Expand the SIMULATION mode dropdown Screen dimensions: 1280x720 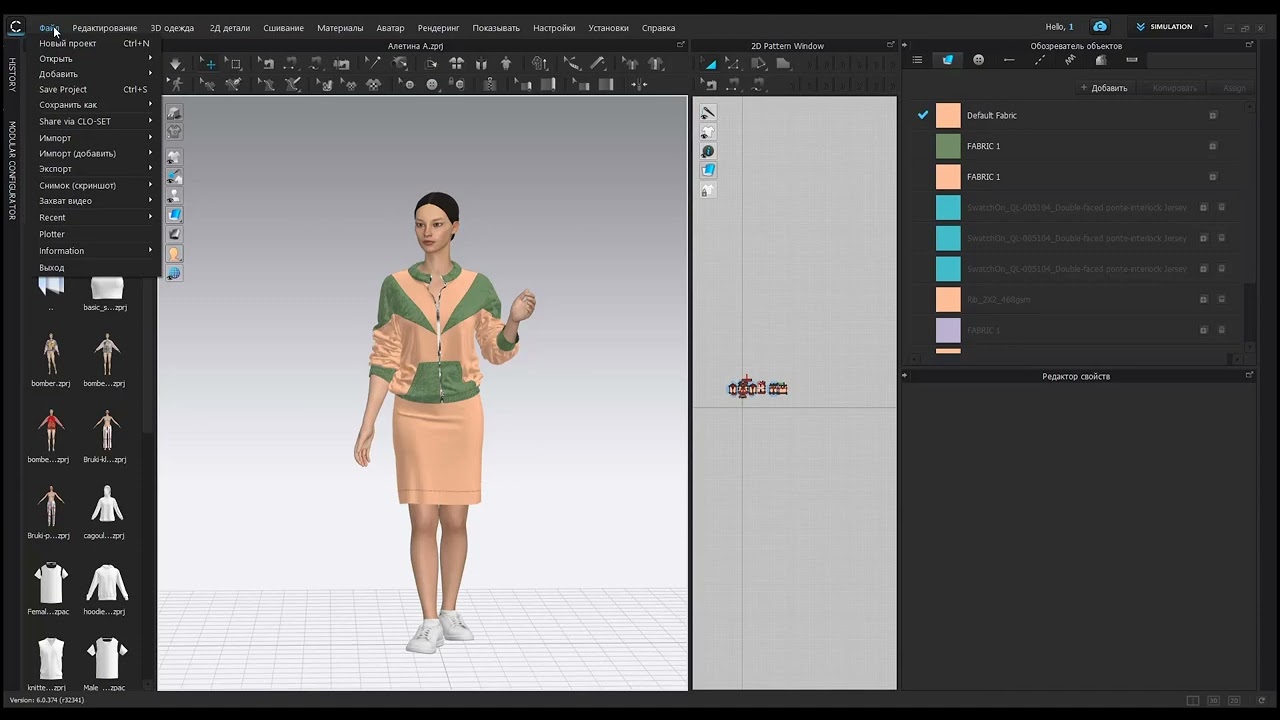tap(1206, 27)
